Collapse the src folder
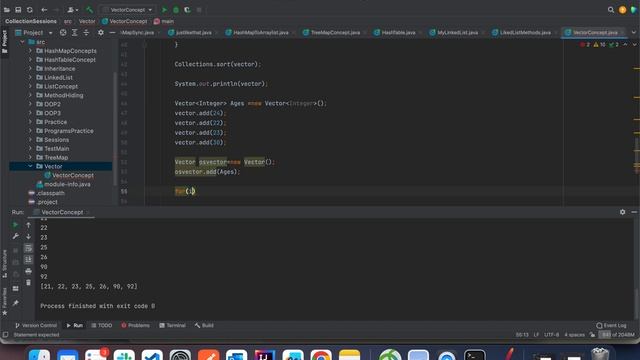 [x=22, y=42]
